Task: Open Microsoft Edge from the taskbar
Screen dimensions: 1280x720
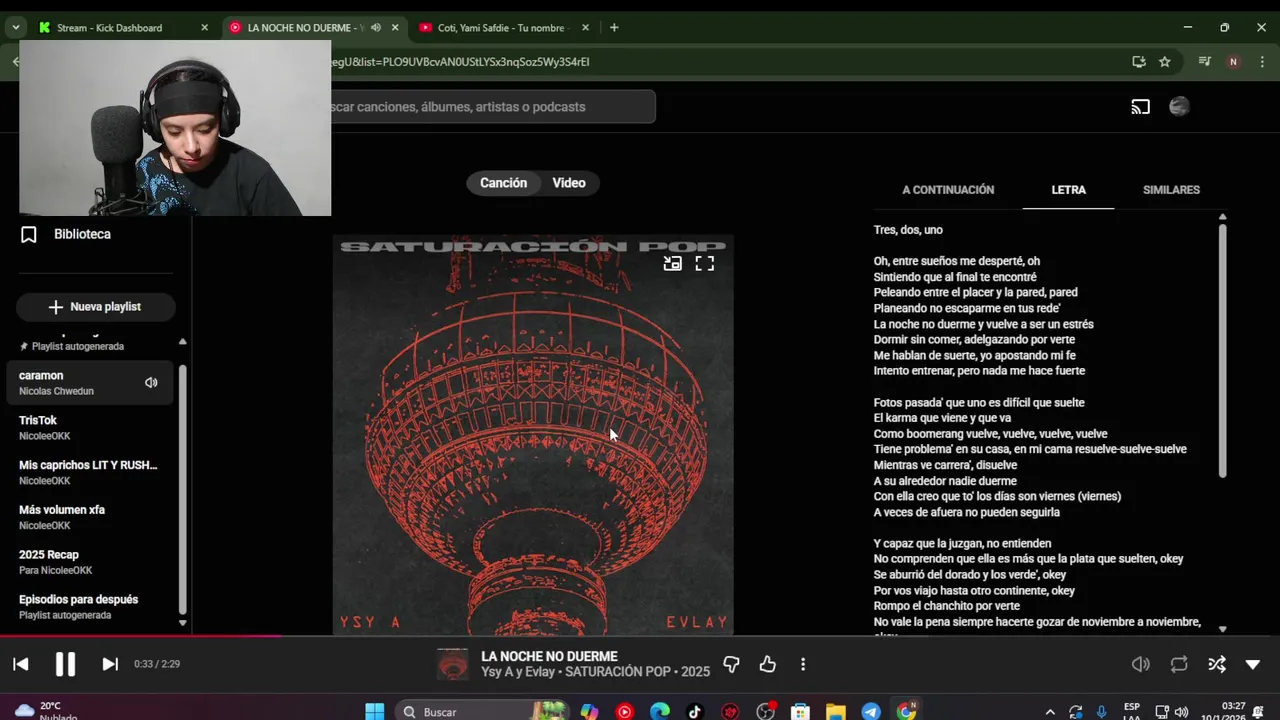Action: click(660, 712)
